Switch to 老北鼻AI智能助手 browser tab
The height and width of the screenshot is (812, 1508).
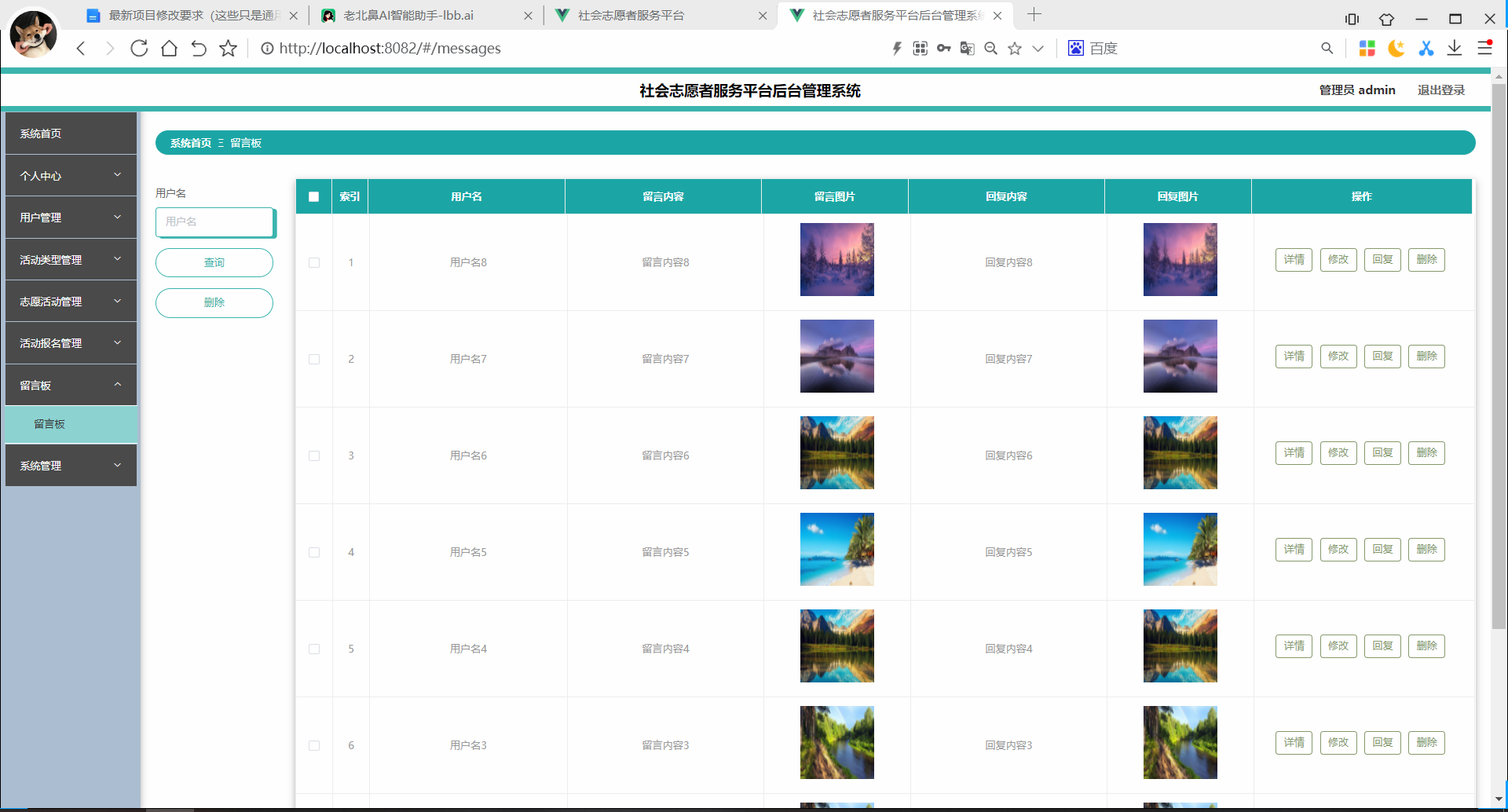coord(426,16)
